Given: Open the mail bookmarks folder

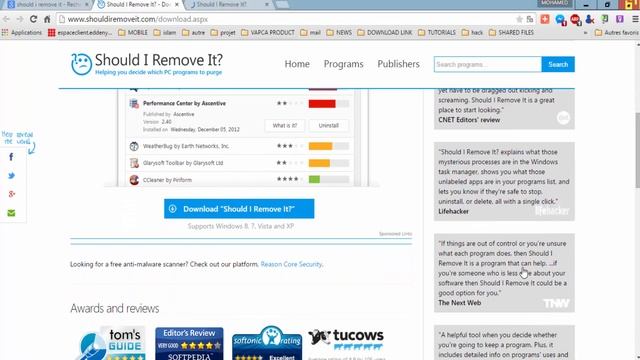Looking at the screenshot, I should 310,33.
